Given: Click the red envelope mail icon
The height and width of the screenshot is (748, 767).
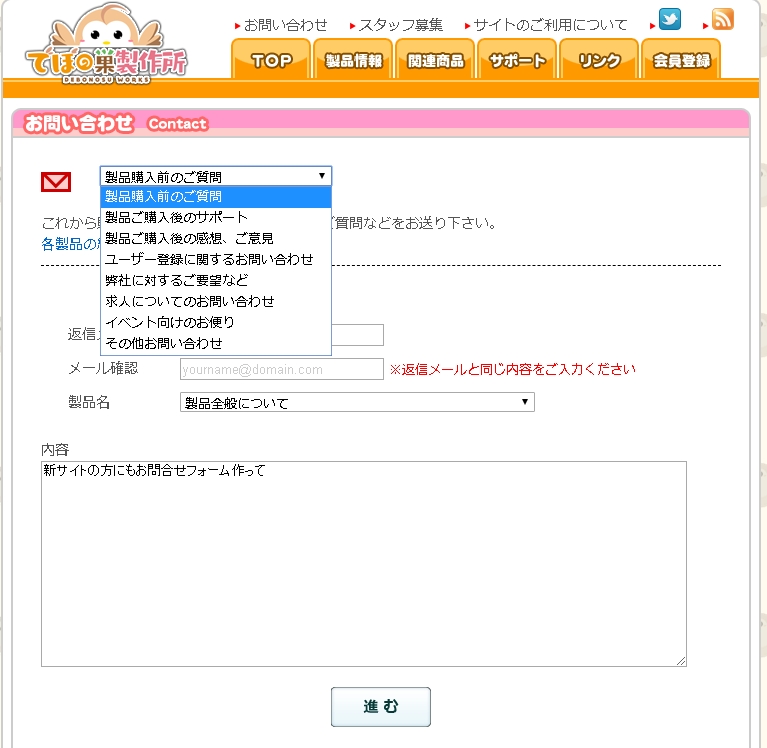Looking at the screenshot, I should tap(56, 181).
